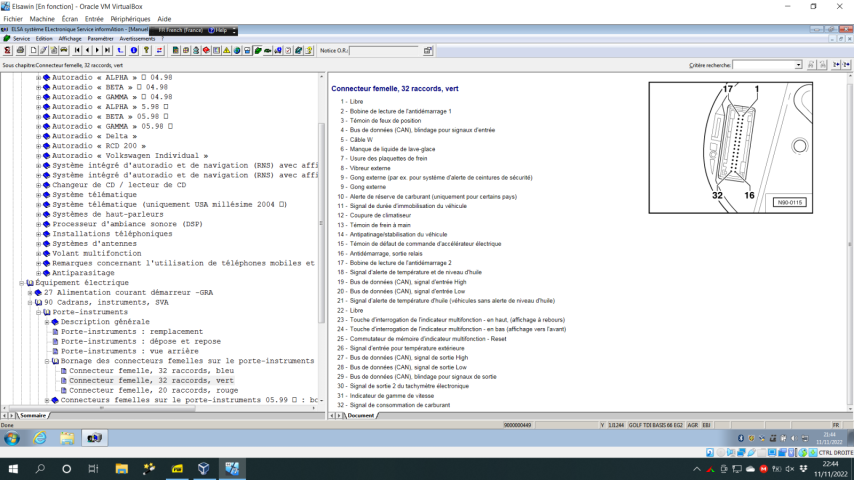Viewport: 854px width, 480px height.
Task: Click FR French (France) language bar
Action: point(180,31)
